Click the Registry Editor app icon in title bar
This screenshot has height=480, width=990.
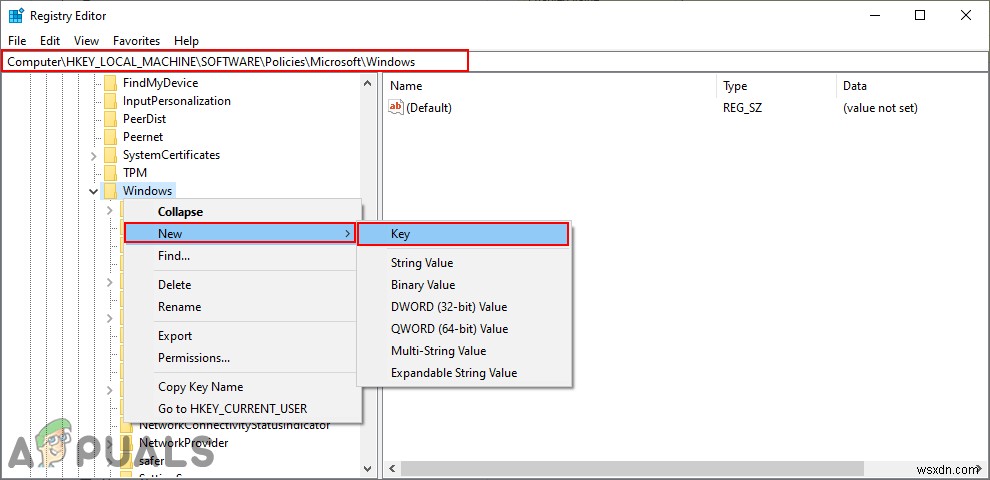tap(16, 16)
